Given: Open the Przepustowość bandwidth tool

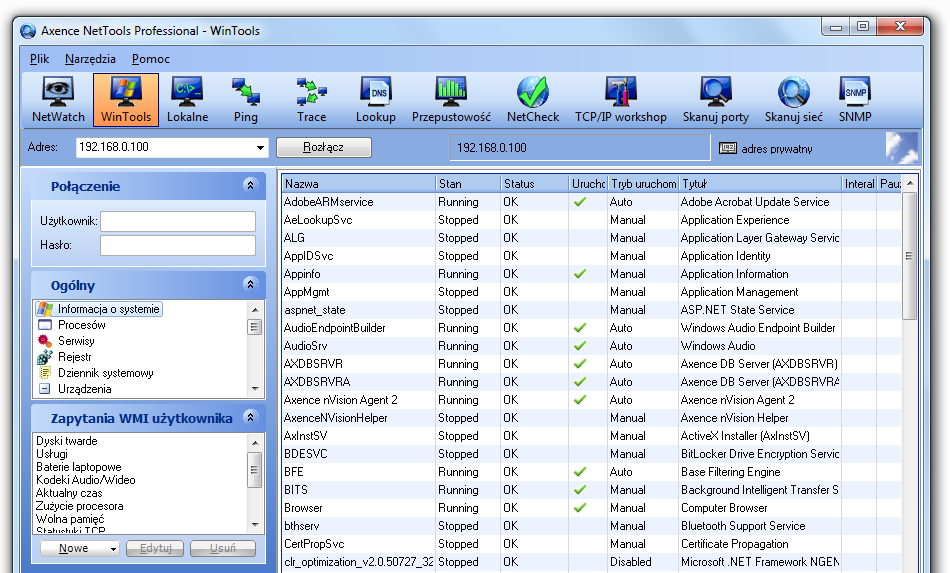Looking at the screenshot, I should click(451, 100).
